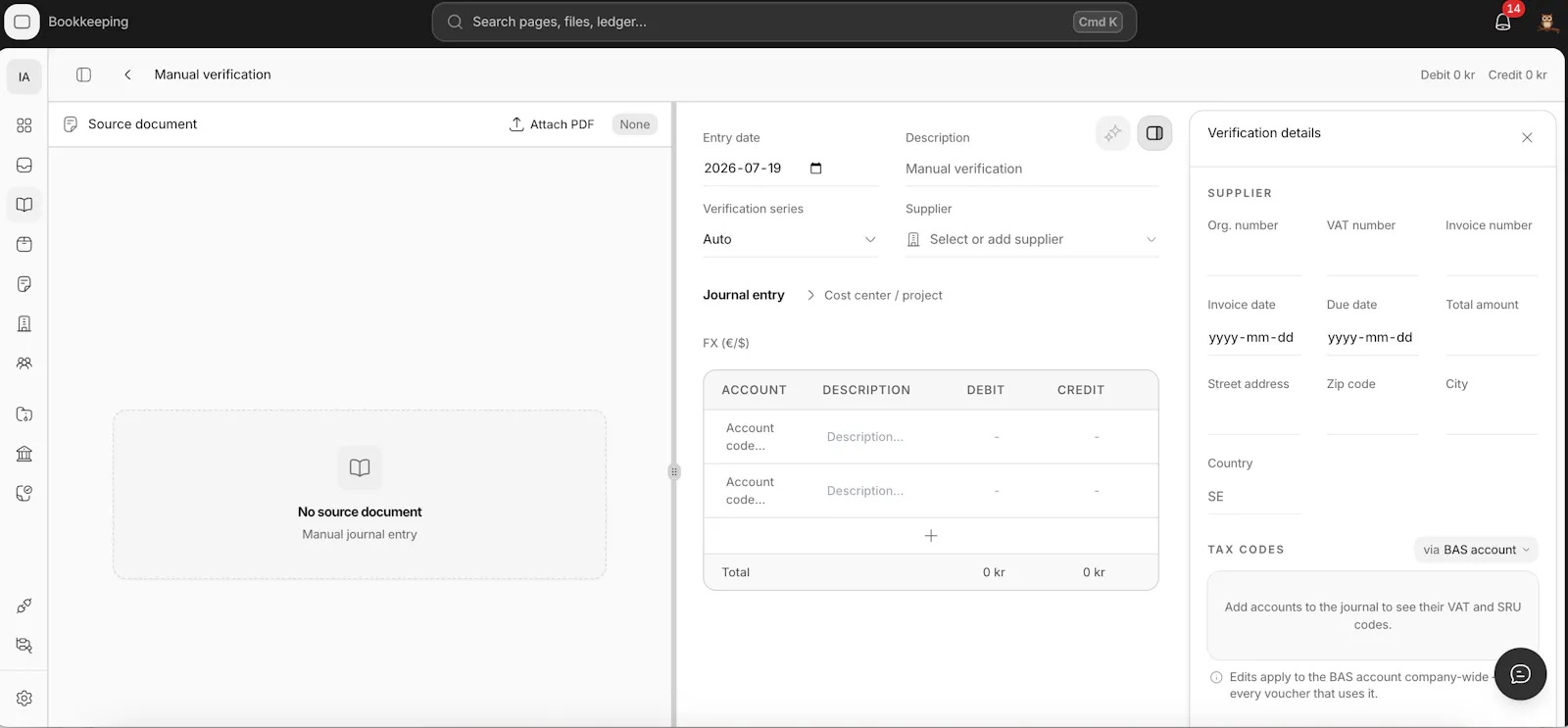The image size is (1568, 728).
Task: Click the No source document placeholder icon
Action: click(360, 467)
